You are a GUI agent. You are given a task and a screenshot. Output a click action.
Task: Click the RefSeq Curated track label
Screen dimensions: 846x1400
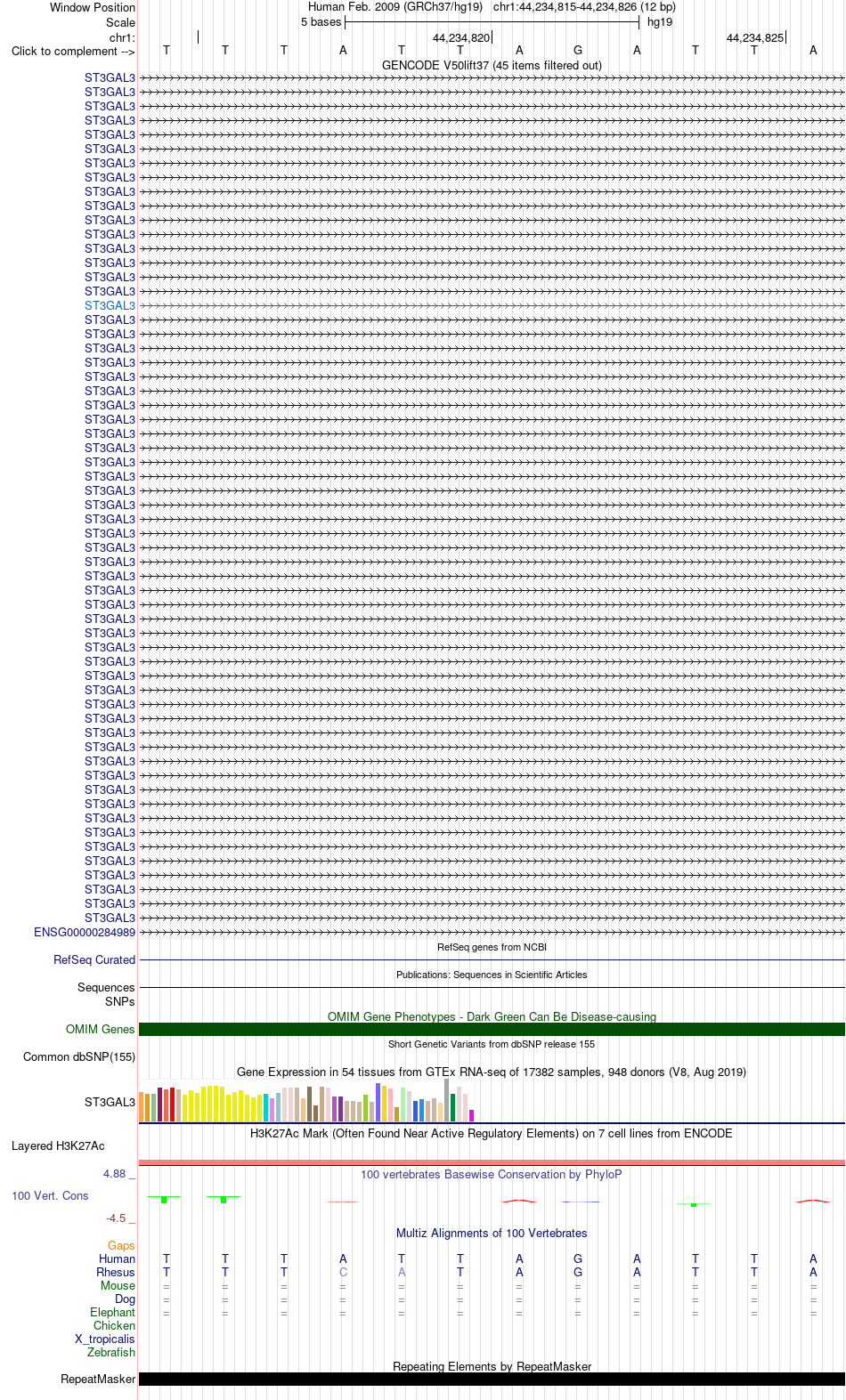[x=94, y=959]
